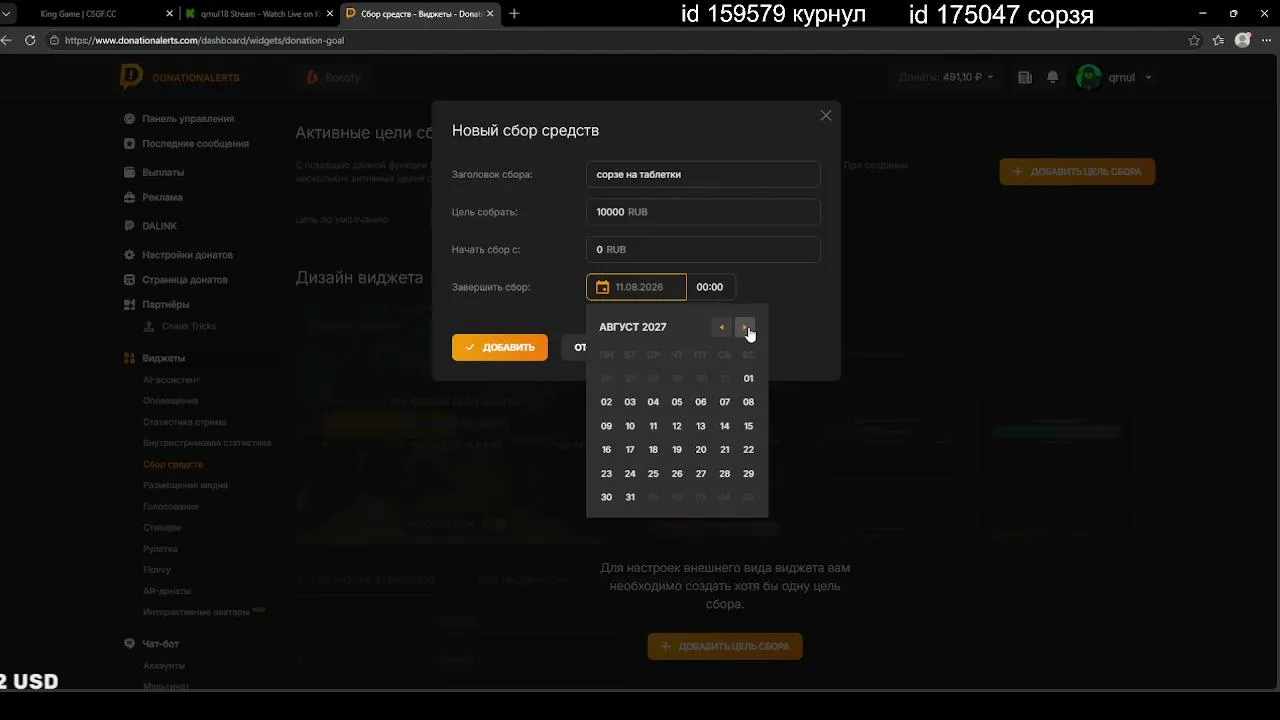
Task: Open notifications bell icon
Action: (1052, 77)
